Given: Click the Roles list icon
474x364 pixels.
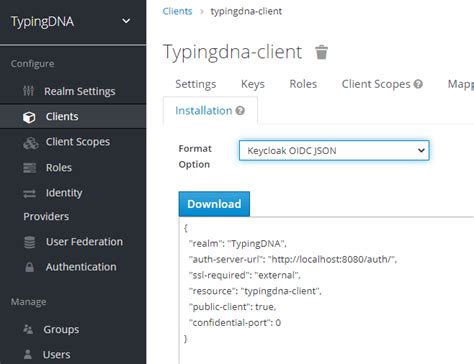Looking at the screenshot, I should click(30, 168).
